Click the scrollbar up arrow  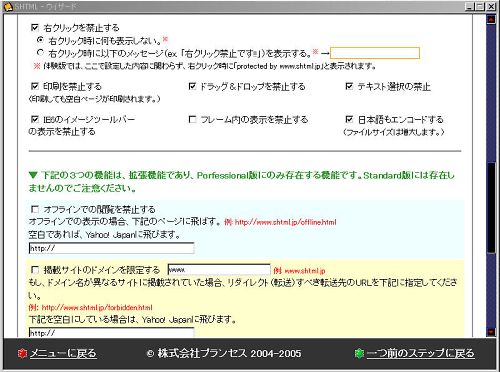[x=491, y=20]
